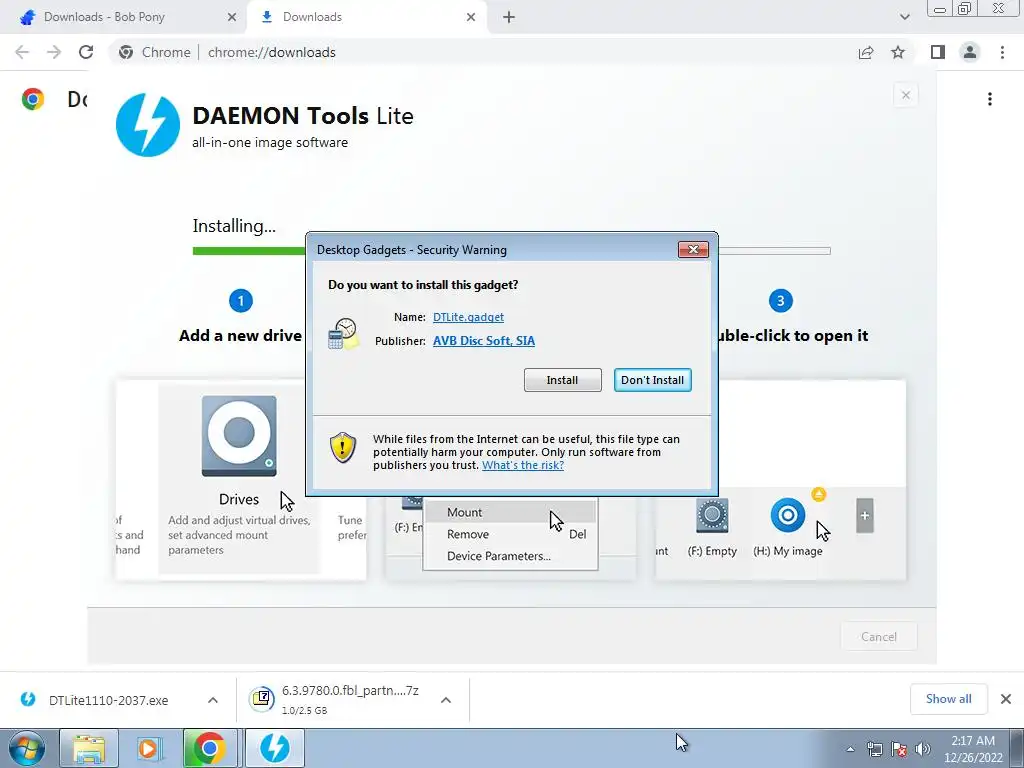Click the DAEMON Tools Lite lightning logo
The height and width of the screenshot is (768, 1024).
click(x=148, y=125)
